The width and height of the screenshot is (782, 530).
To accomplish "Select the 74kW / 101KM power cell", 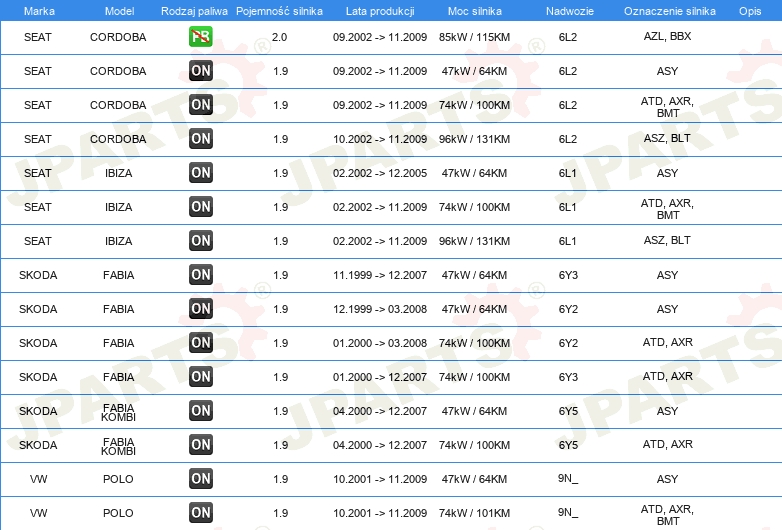I will point(474,513).
